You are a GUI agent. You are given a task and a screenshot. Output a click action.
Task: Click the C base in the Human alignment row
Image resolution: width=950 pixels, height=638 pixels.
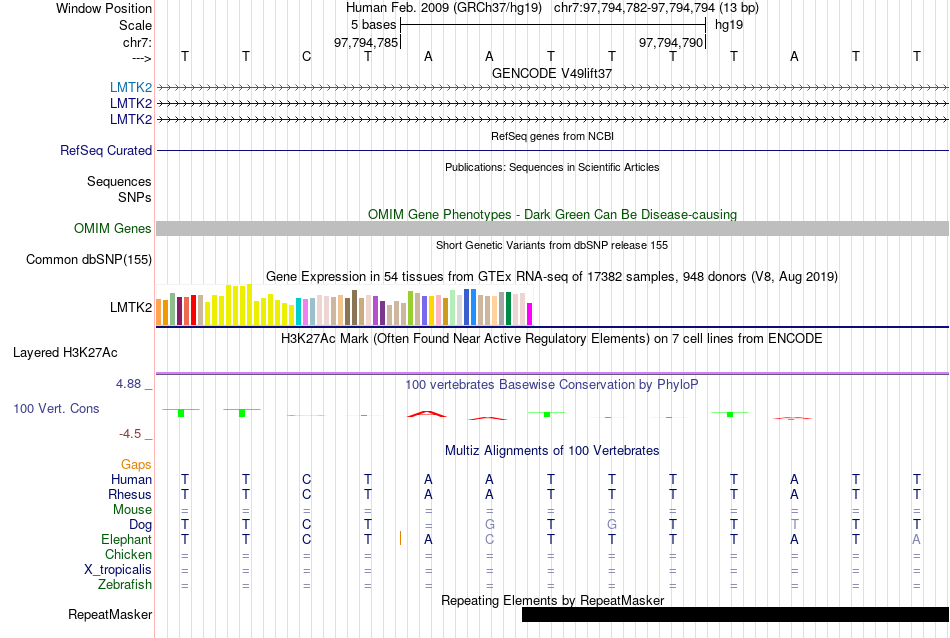point(307,479)
